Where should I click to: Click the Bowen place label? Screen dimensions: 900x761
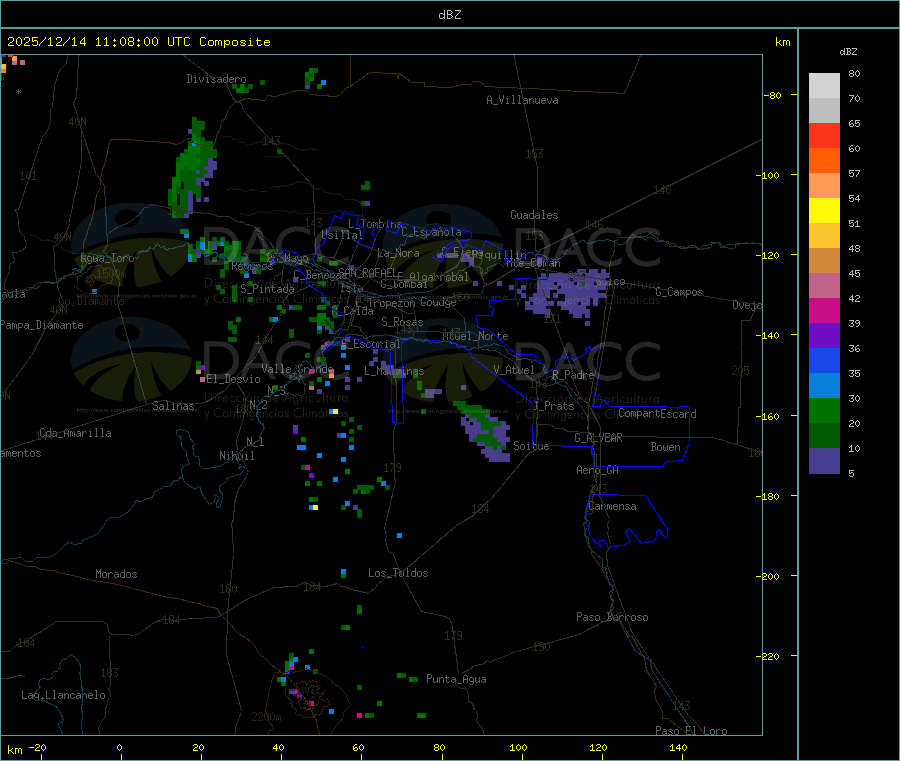665,447
